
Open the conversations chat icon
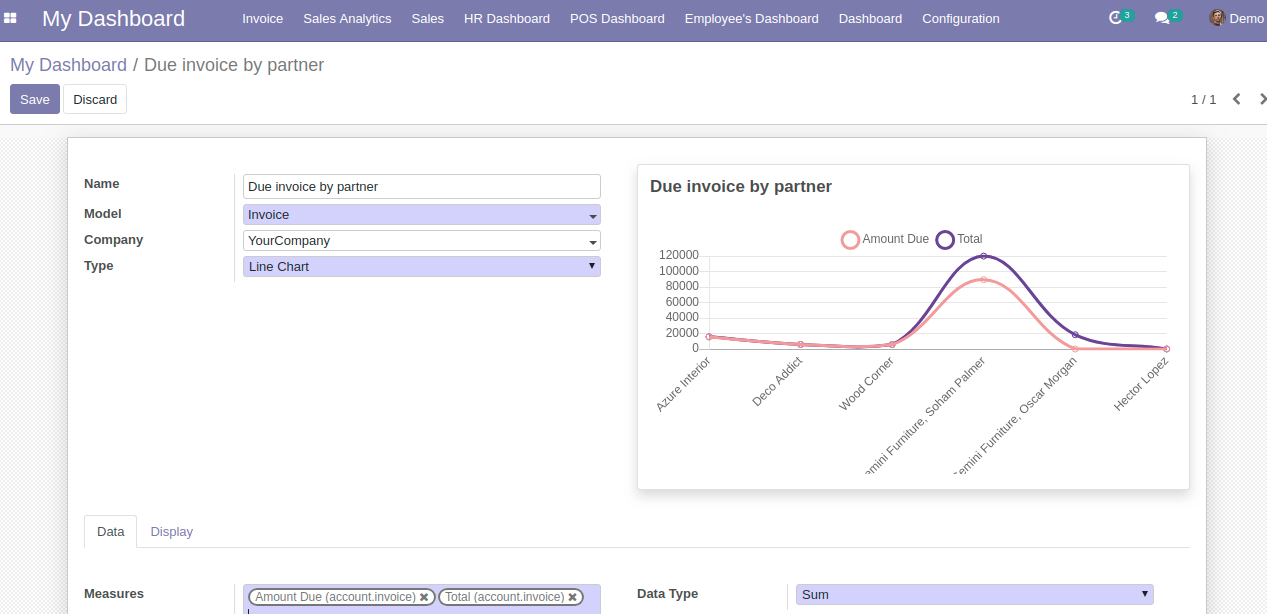(x=1161, y=18)
